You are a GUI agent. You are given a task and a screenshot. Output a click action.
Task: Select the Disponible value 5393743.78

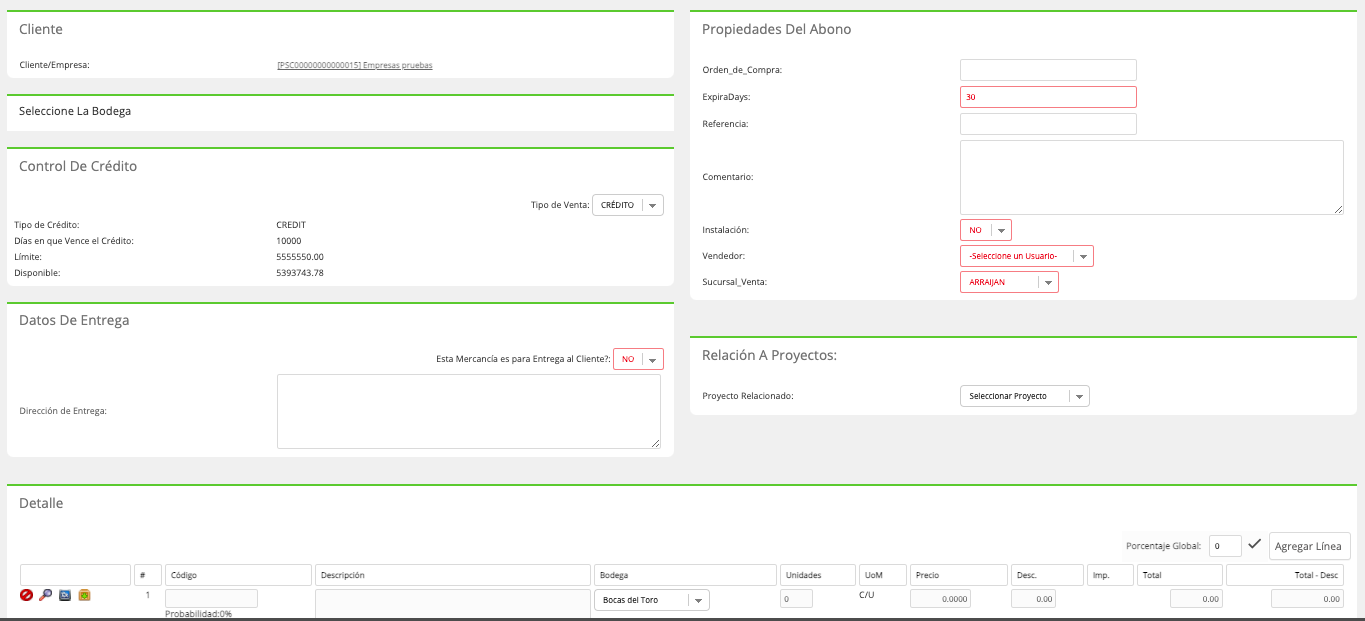pos(300,273)
